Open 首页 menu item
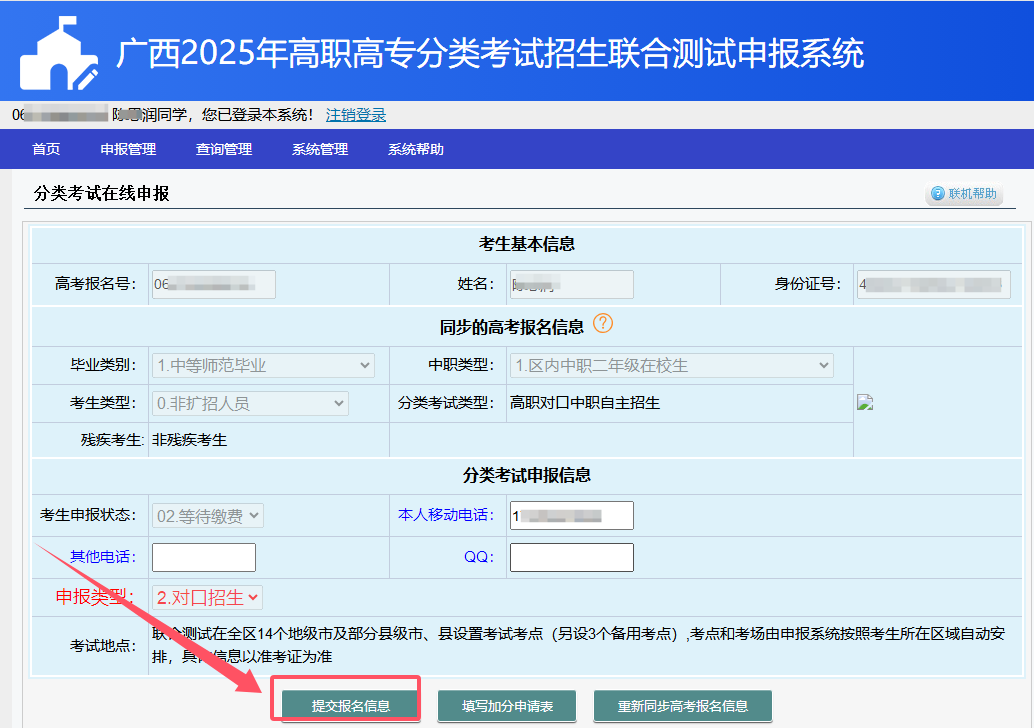The width and height of the screenshot is (1034, 728). click(x=46, y=150)
